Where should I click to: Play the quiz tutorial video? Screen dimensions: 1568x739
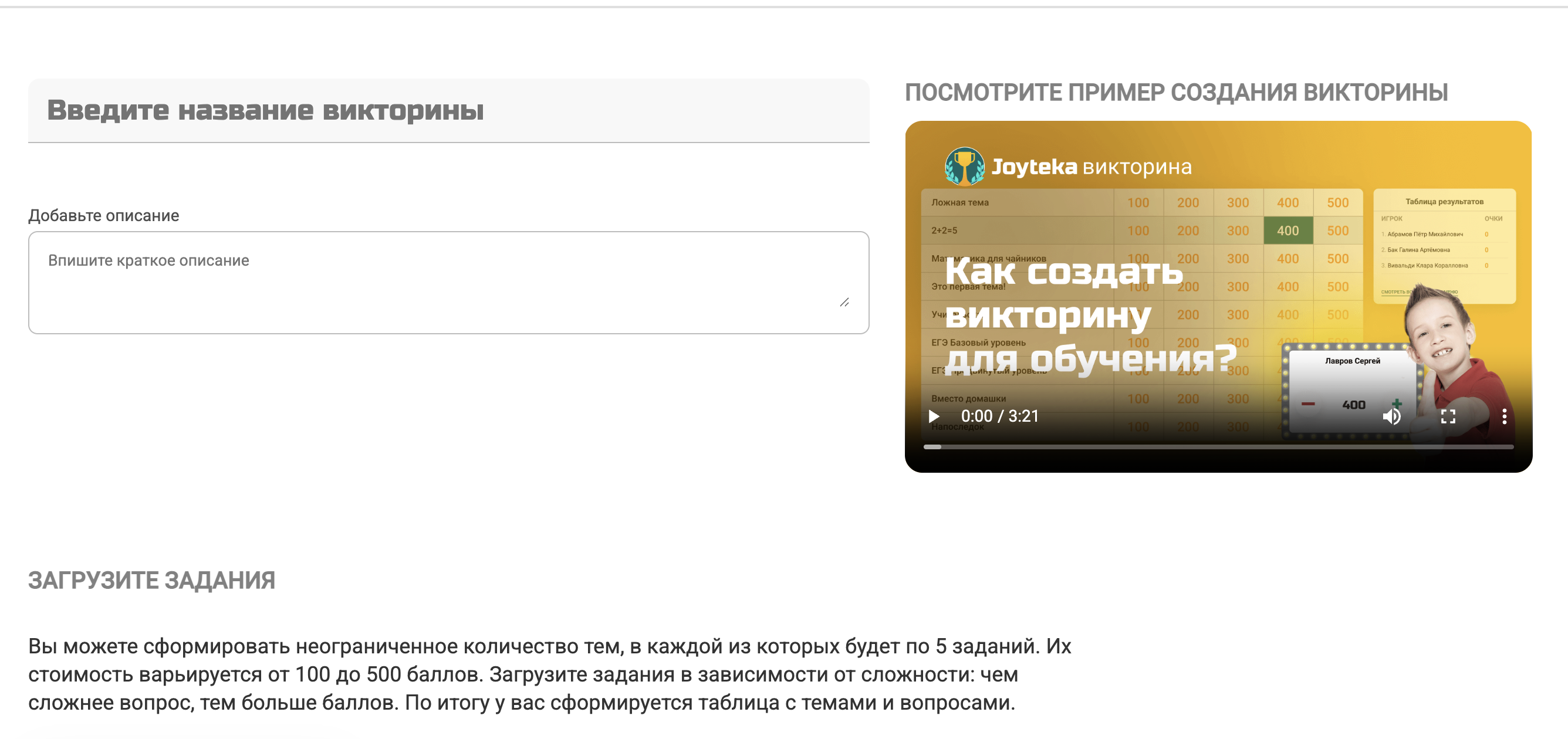click(x=934, y=416)
